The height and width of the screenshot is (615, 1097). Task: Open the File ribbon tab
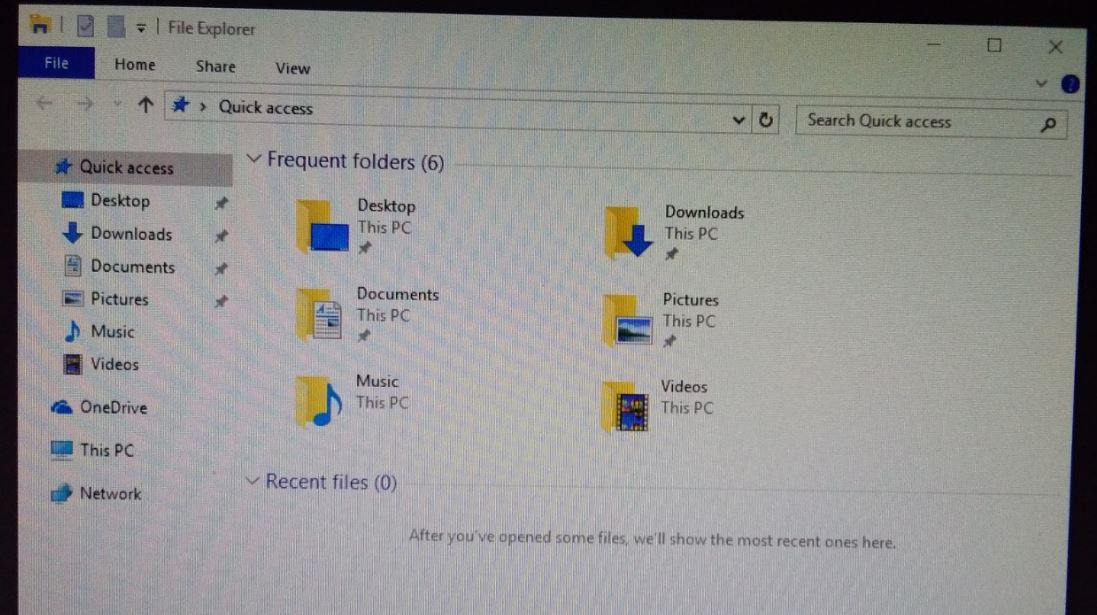(x=56, y=63)
